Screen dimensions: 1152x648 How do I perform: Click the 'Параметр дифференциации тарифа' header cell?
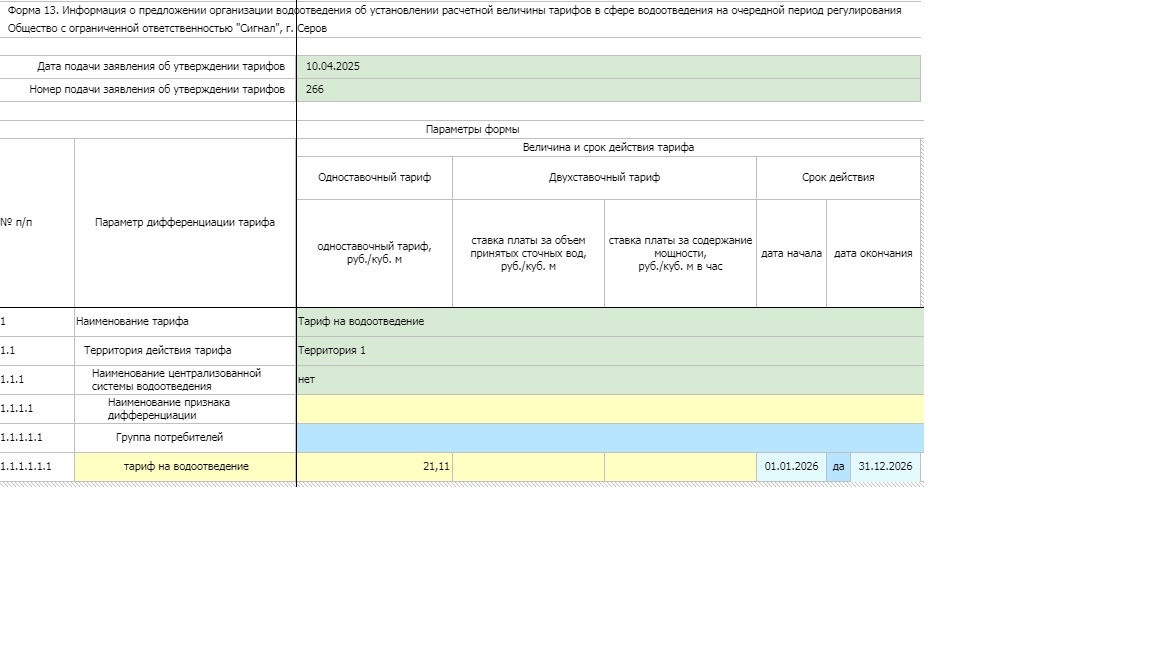[x=185, y=223]
